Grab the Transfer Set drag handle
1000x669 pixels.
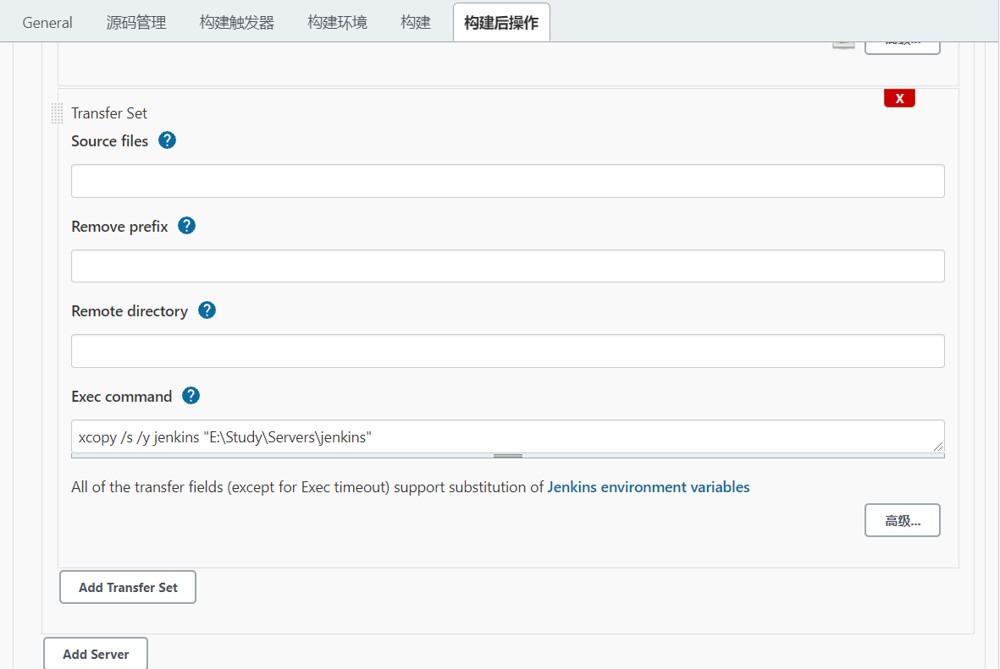pyautogui.click(x=57, y=113)
